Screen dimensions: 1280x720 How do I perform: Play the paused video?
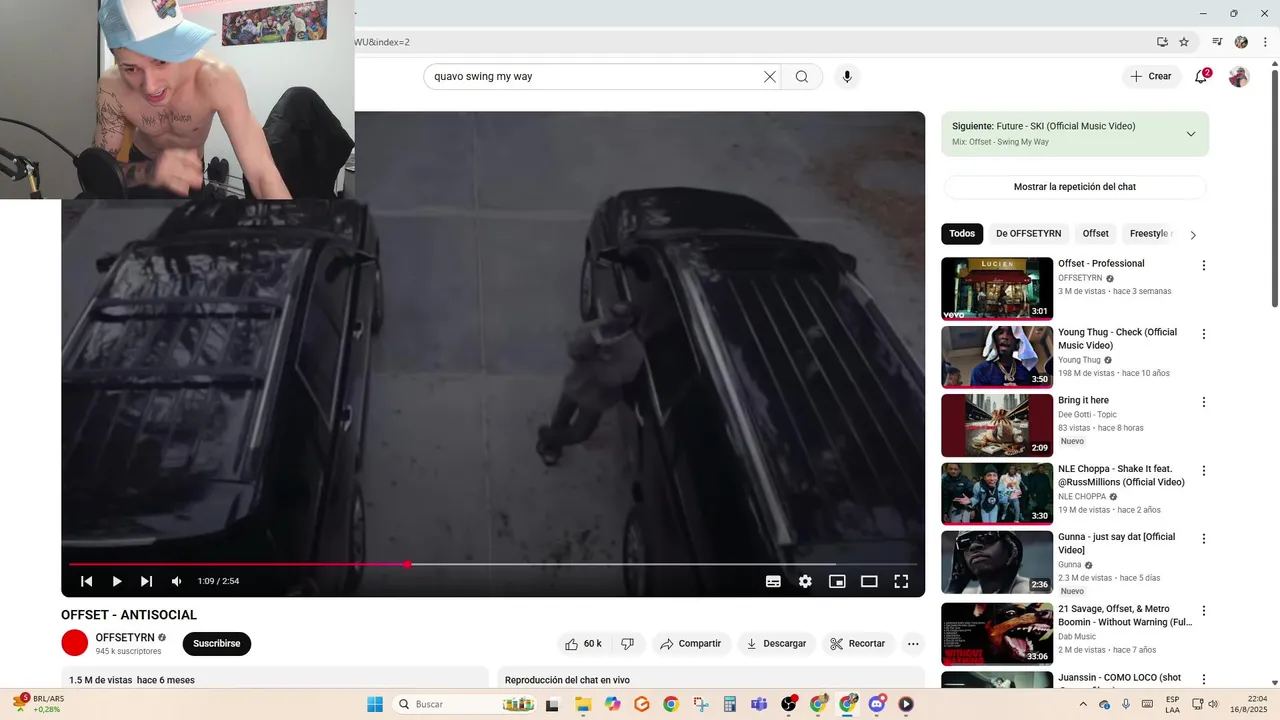(x=117, y=581)
